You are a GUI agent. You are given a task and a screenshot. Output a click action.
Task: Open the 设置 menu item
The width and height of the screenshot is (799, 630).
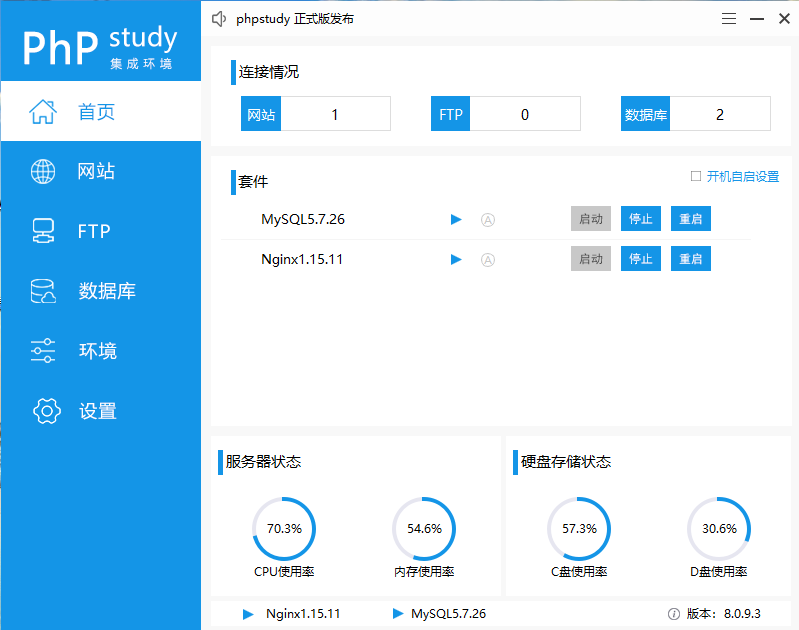(x=101, y=411)
